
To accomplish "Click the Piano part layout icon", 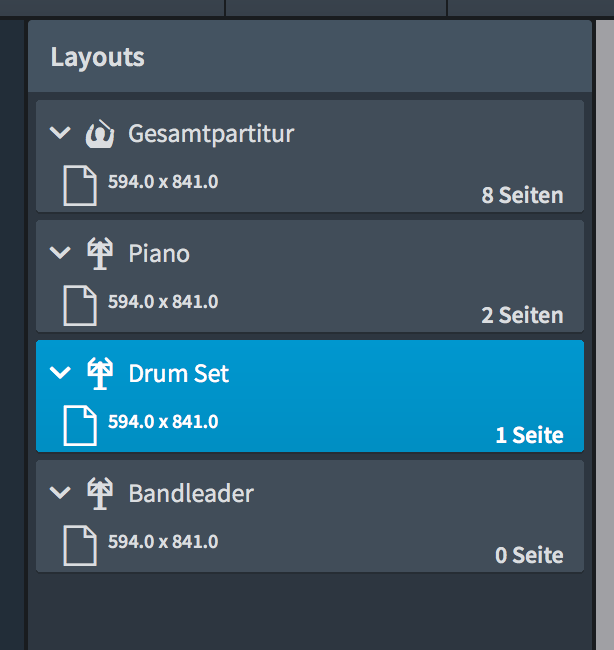I will click(x=100, y=254).
